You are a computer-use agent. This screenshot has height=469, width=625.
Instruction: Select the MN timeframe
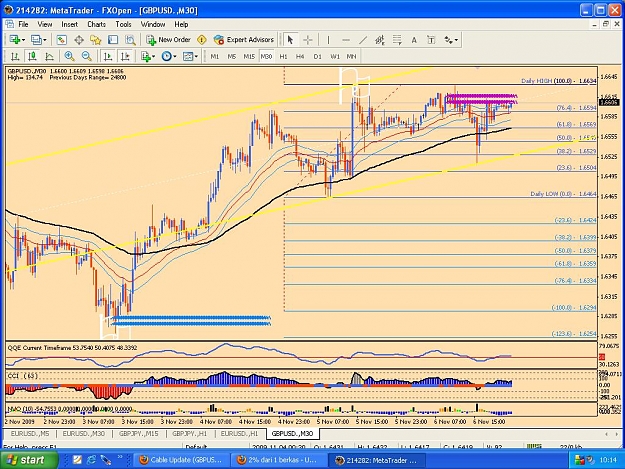click(x=351, y=57)
